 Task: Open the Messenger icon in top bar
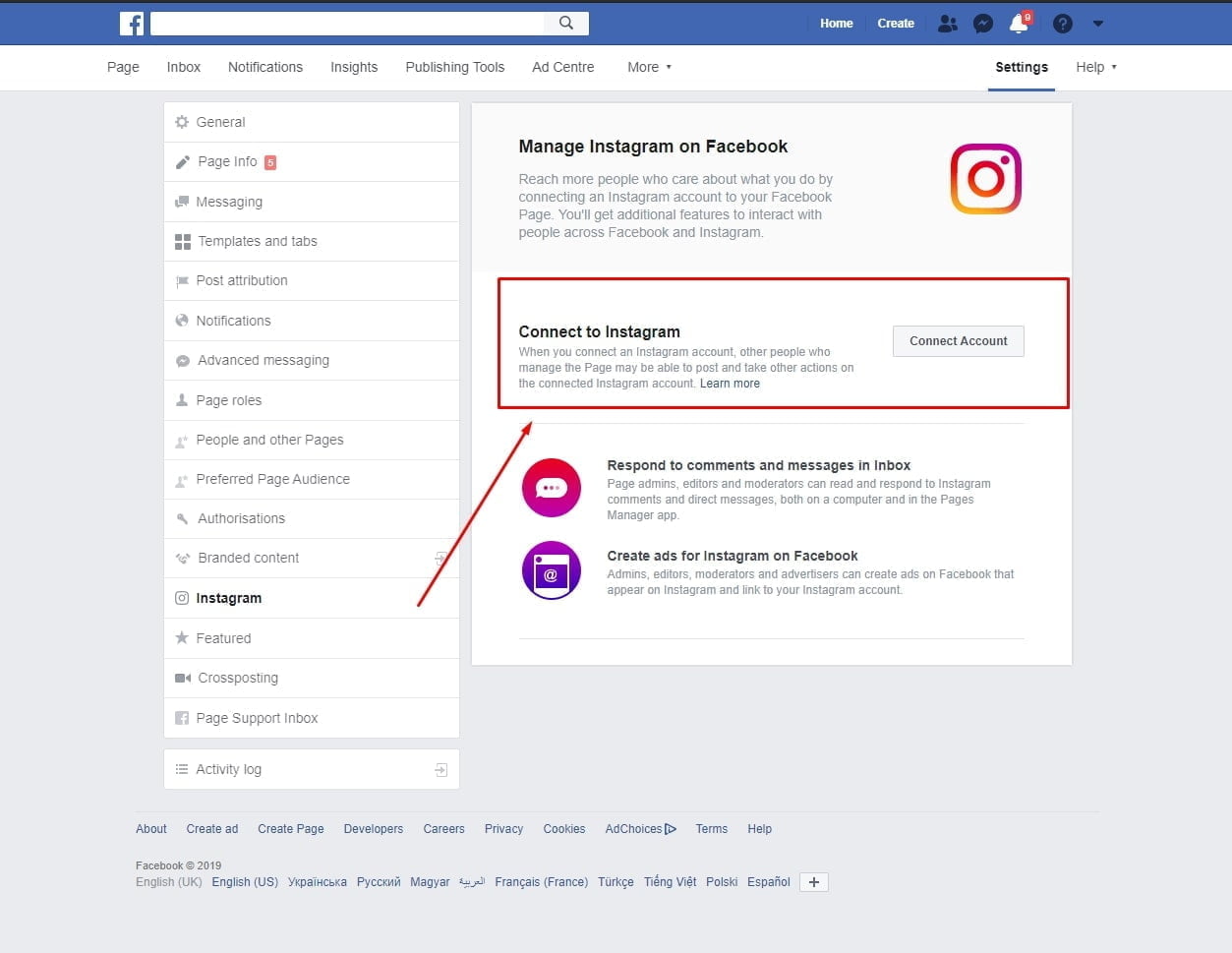pos(982,24)
